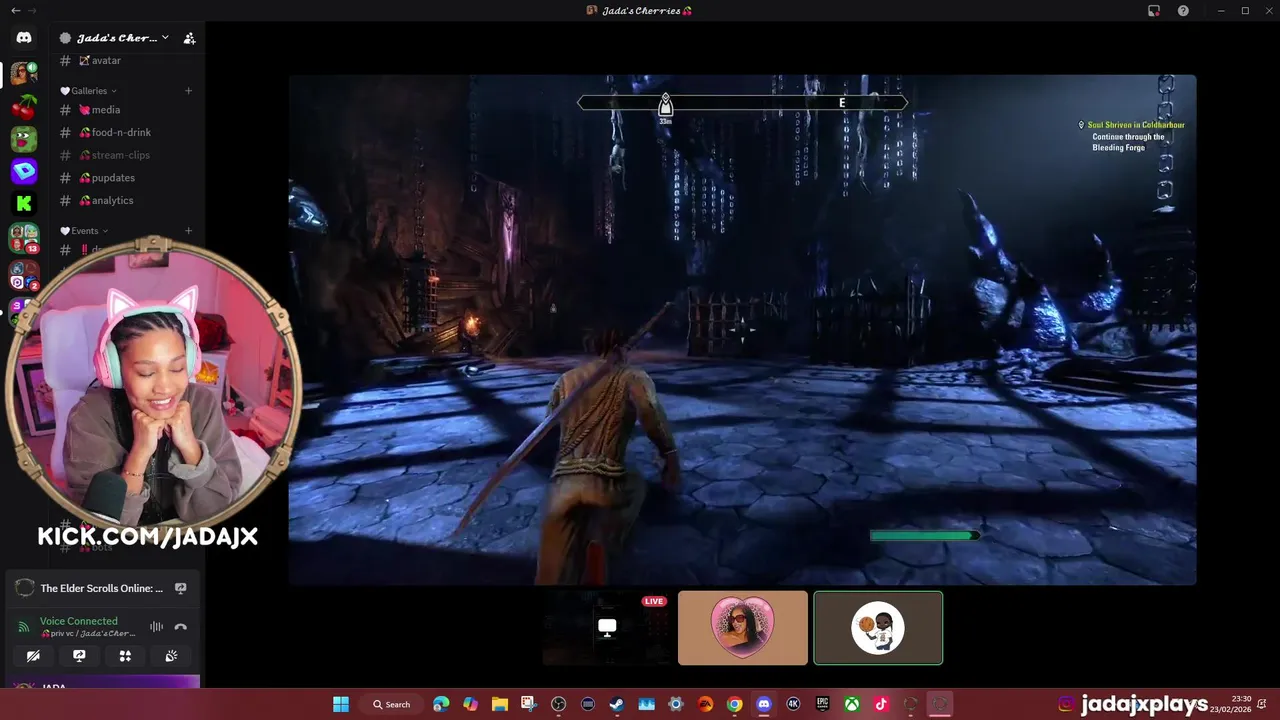Open 4K downloader app from taskbar

point(793,704)
